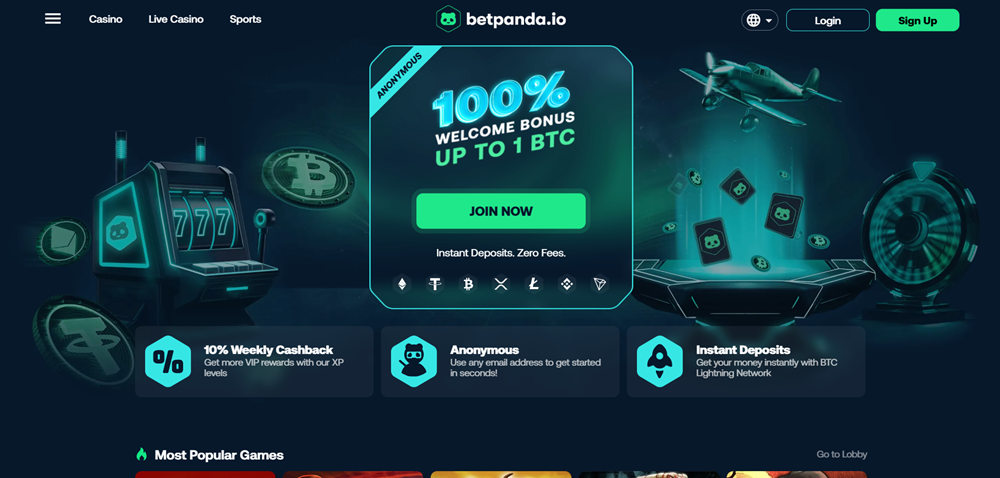Select the Tether coin icon

pyautogui.click(x=435, y=284)
